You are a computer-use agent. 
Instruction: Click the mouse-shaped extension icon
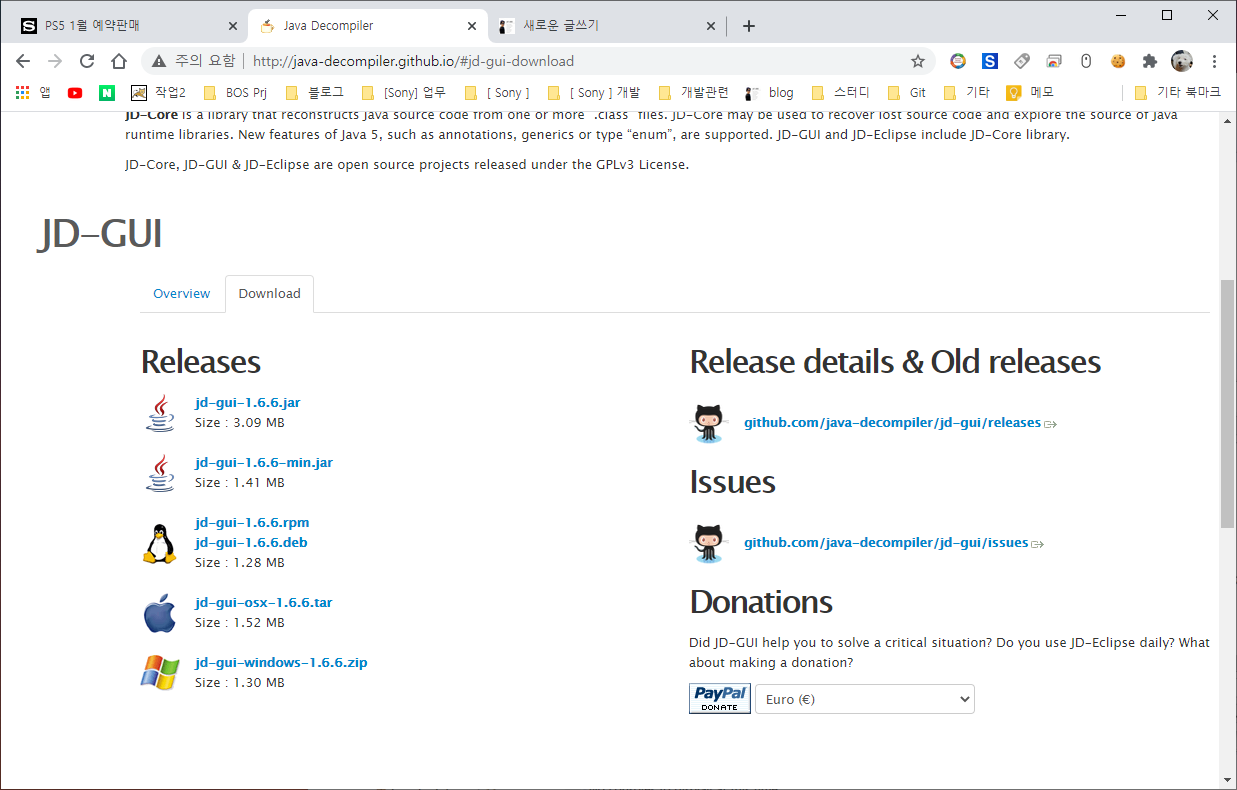[x=1086, y=61]
